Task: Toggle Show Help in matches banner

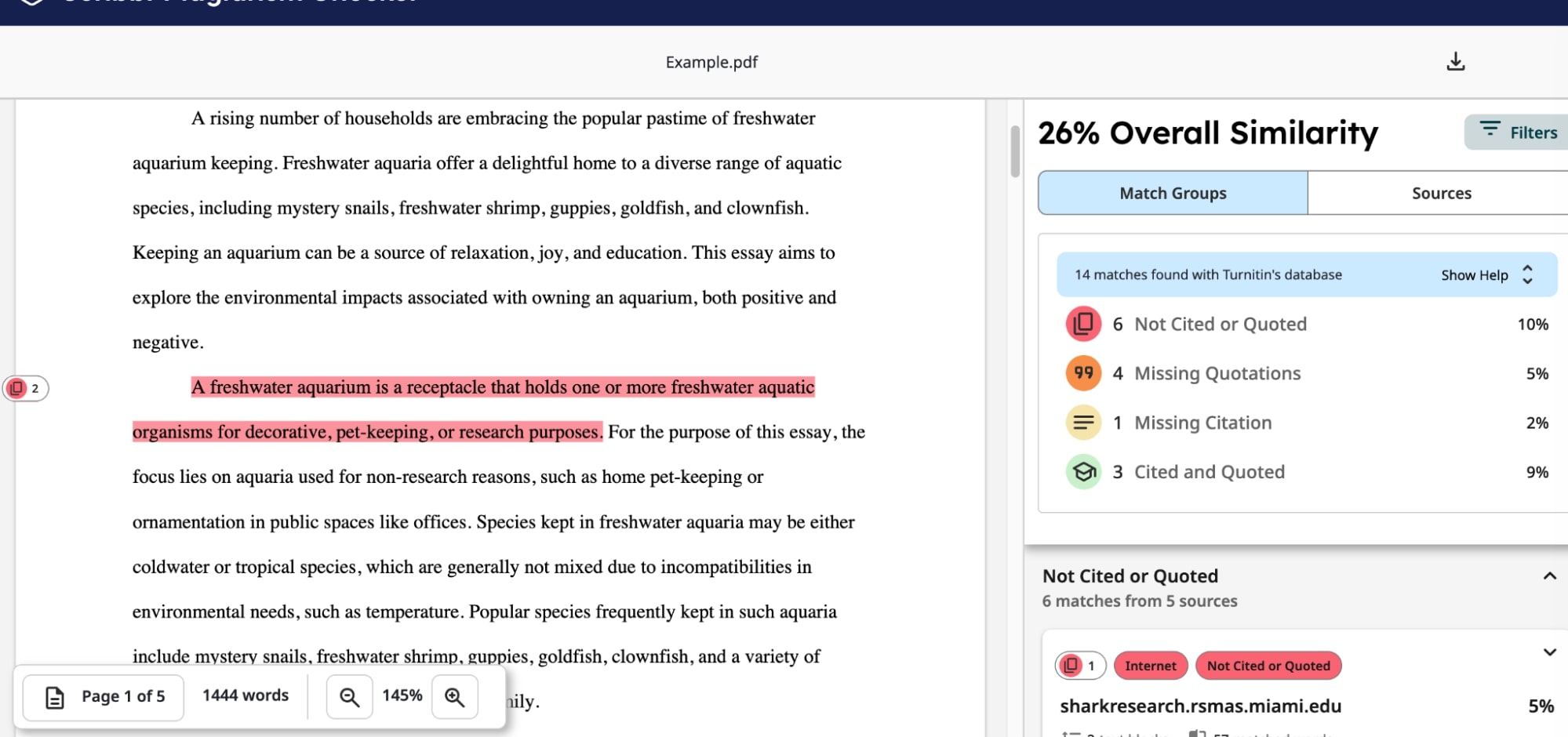Action: tap(1486, 275)
